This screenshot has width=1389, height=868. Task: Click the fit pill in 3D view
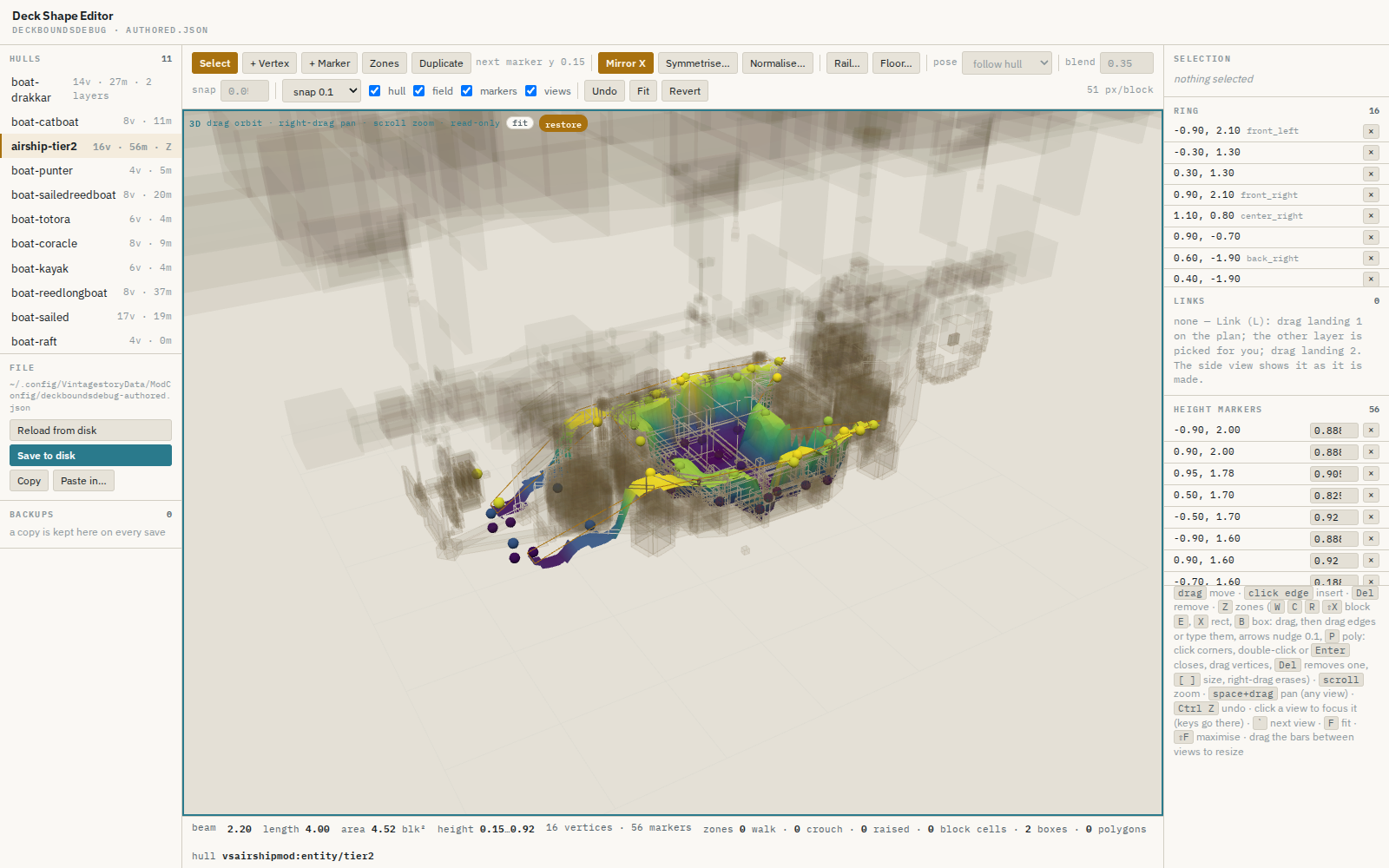point(520,123)
